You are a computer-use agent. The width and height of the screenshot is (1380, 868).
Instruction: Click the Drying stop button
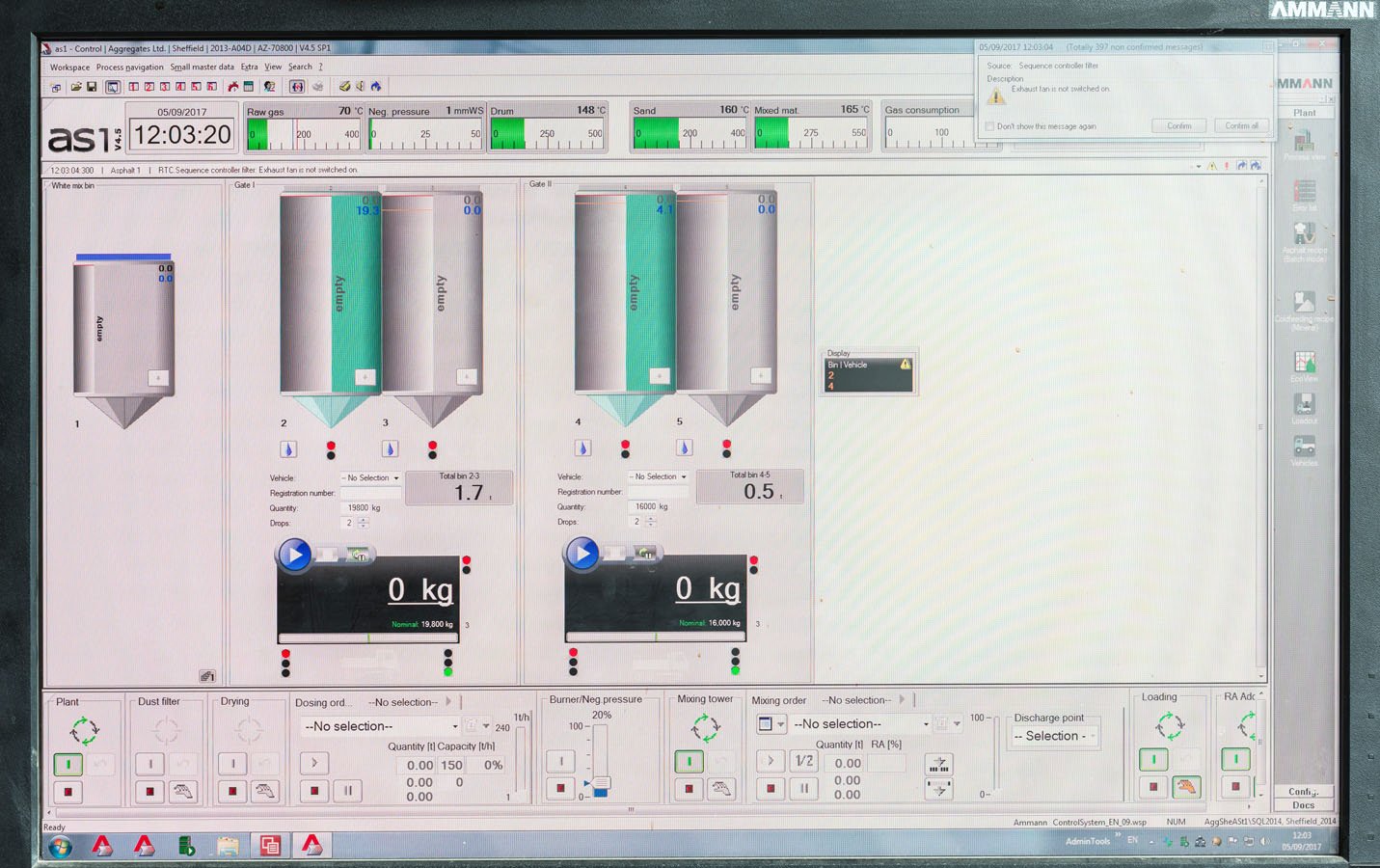click(232, 792)
